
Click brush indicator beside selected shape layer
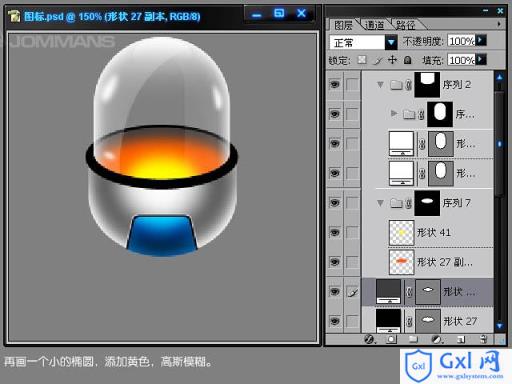(x=352, y=292)
